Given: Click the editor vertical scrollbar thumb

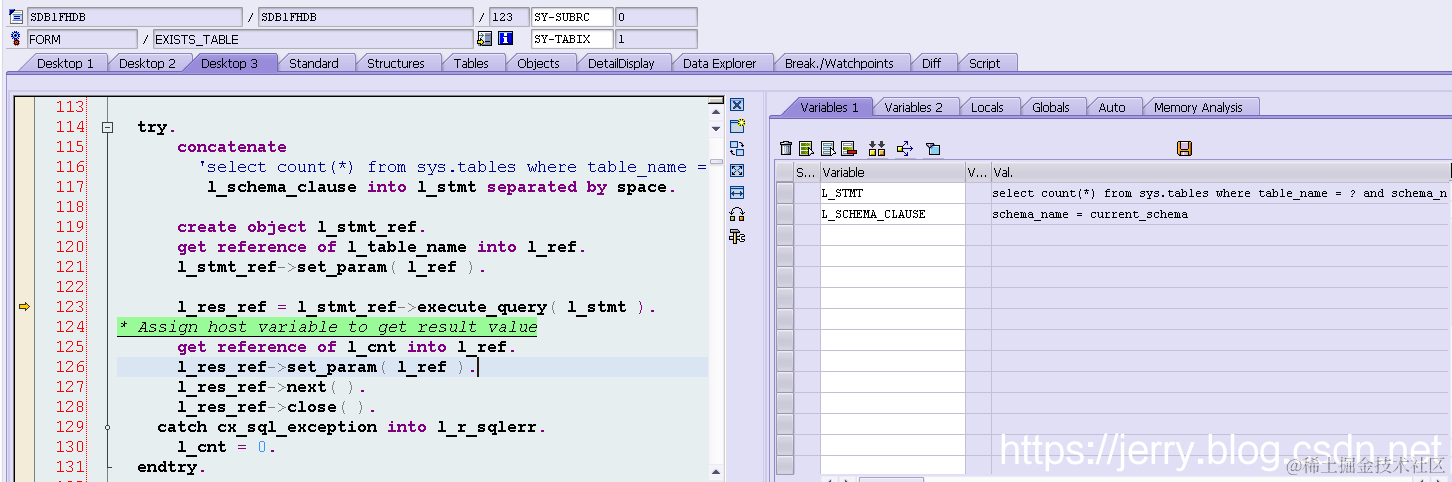Looking at the screenshot, I should (715, 162).
